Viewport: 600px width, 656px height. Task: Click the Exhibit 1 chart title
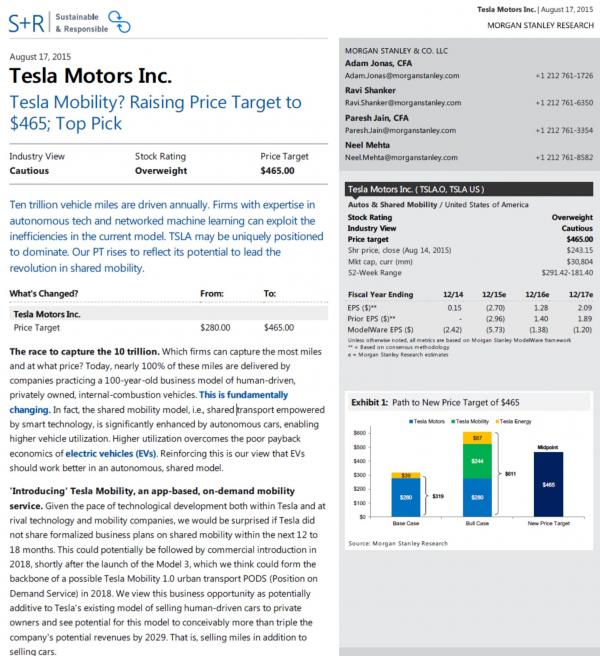(435, 402)
